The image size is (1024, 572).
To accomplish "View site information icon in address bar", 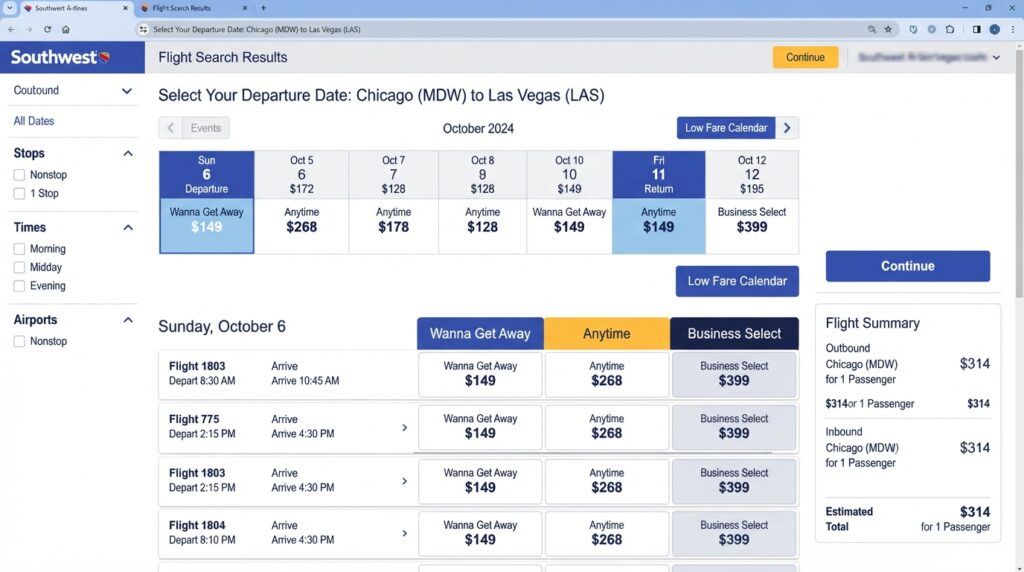I will tap(143, 29).
